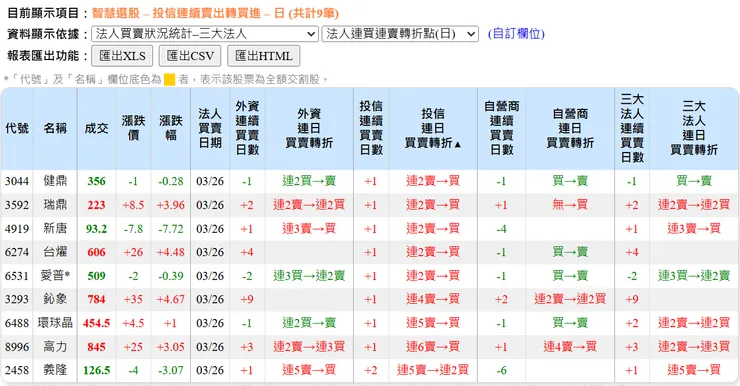Click 台燿 price change +26

(x=134, y=252)
